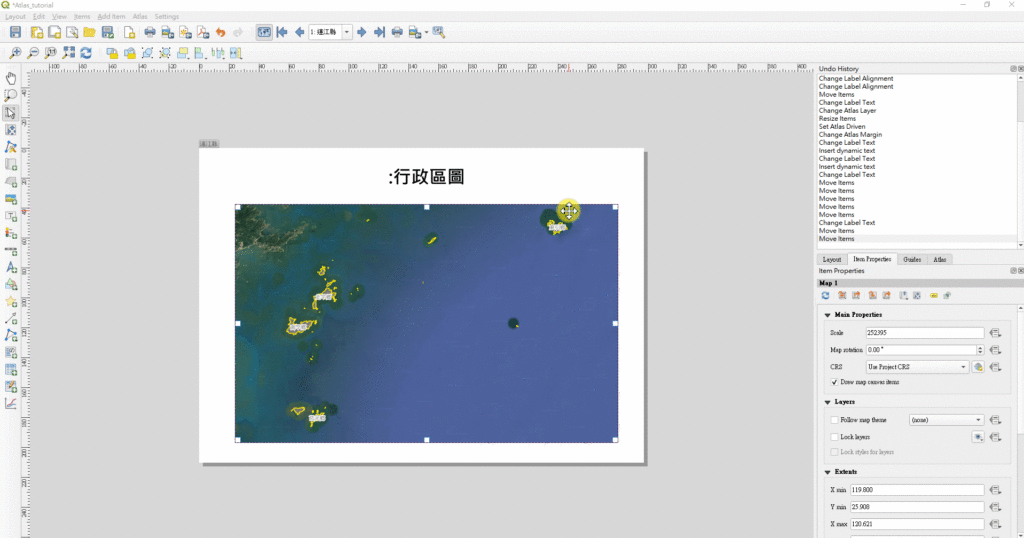Ungroup the selected items
The height and width of the screenshot is (538, 1024).
(165, 53)
